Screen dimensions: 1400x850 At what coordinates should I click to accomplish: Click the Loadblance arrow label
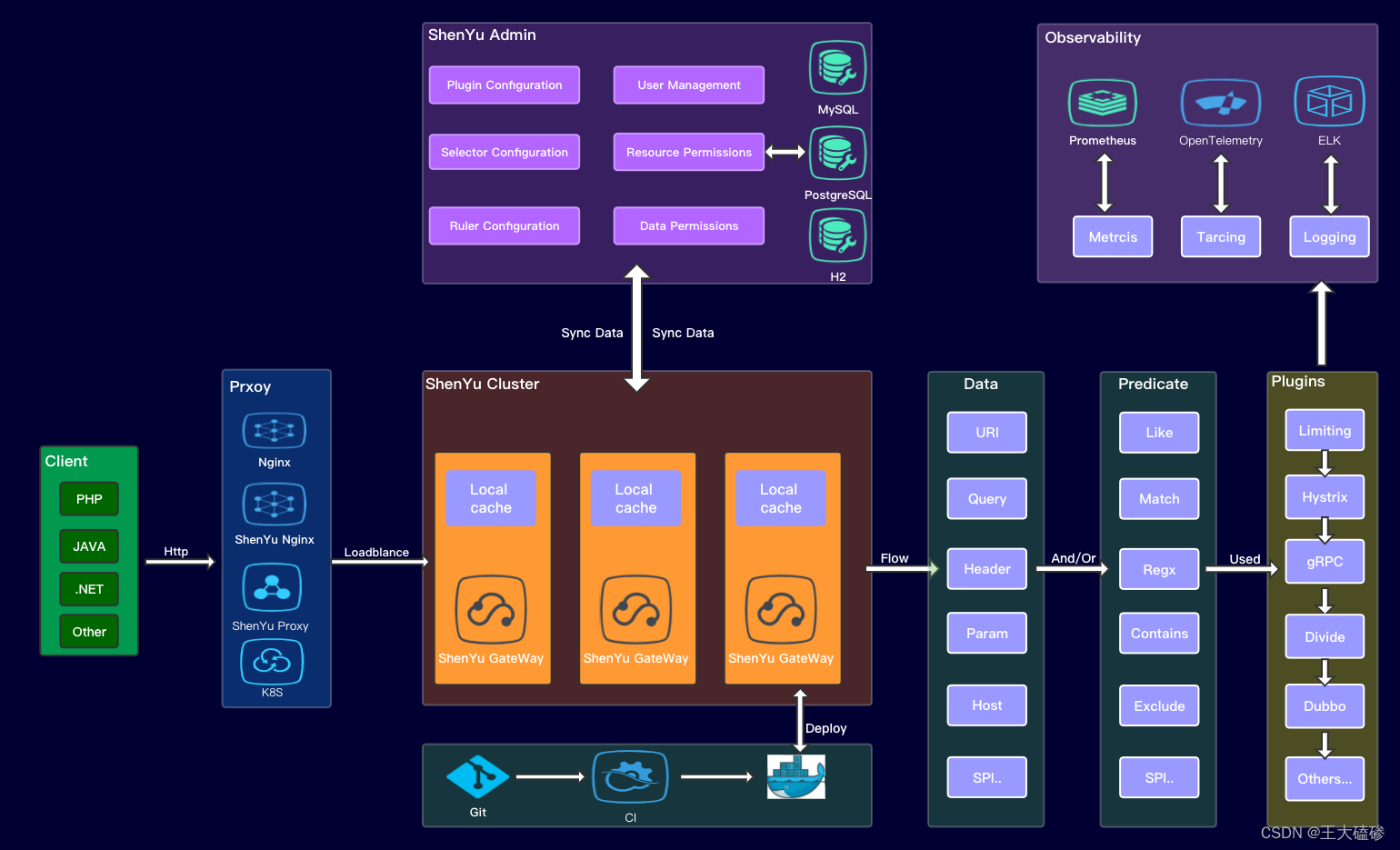tap(376, 552)
